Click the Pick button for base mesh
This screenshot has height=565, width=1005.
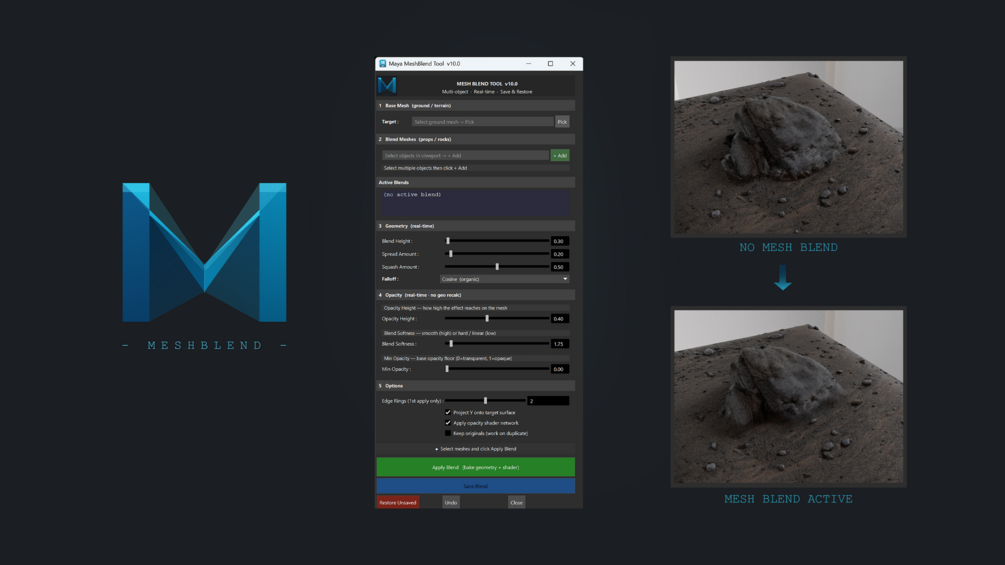click(562, 122)
